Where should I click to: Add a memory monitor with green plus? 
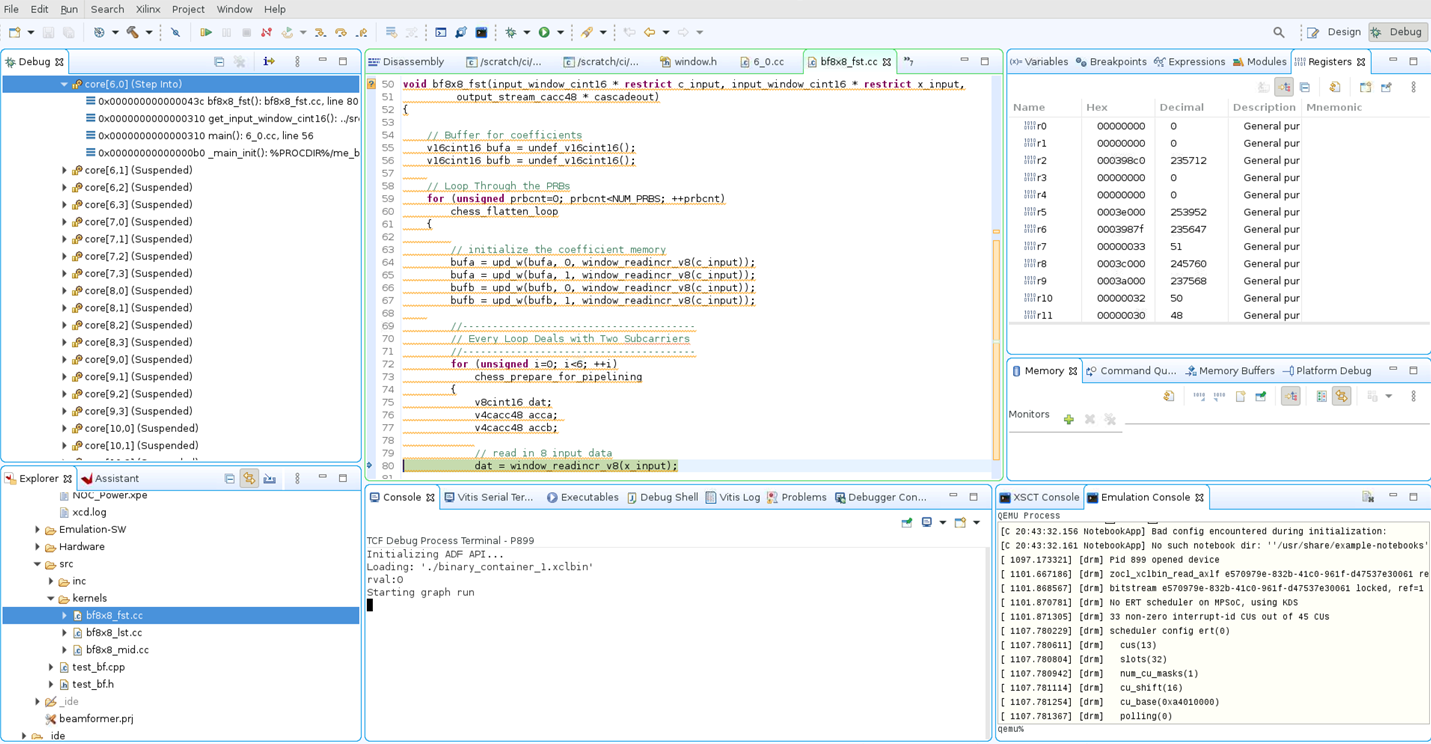click(x=1069, y=420)
